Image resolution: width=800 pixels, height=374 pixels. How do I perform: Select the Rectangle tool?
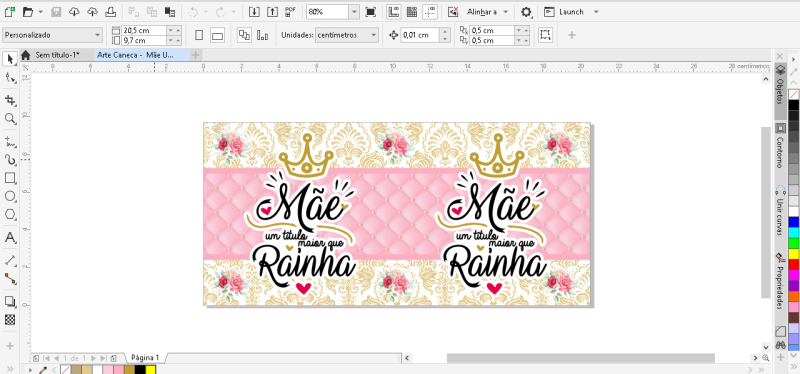(x=10, y=178)
